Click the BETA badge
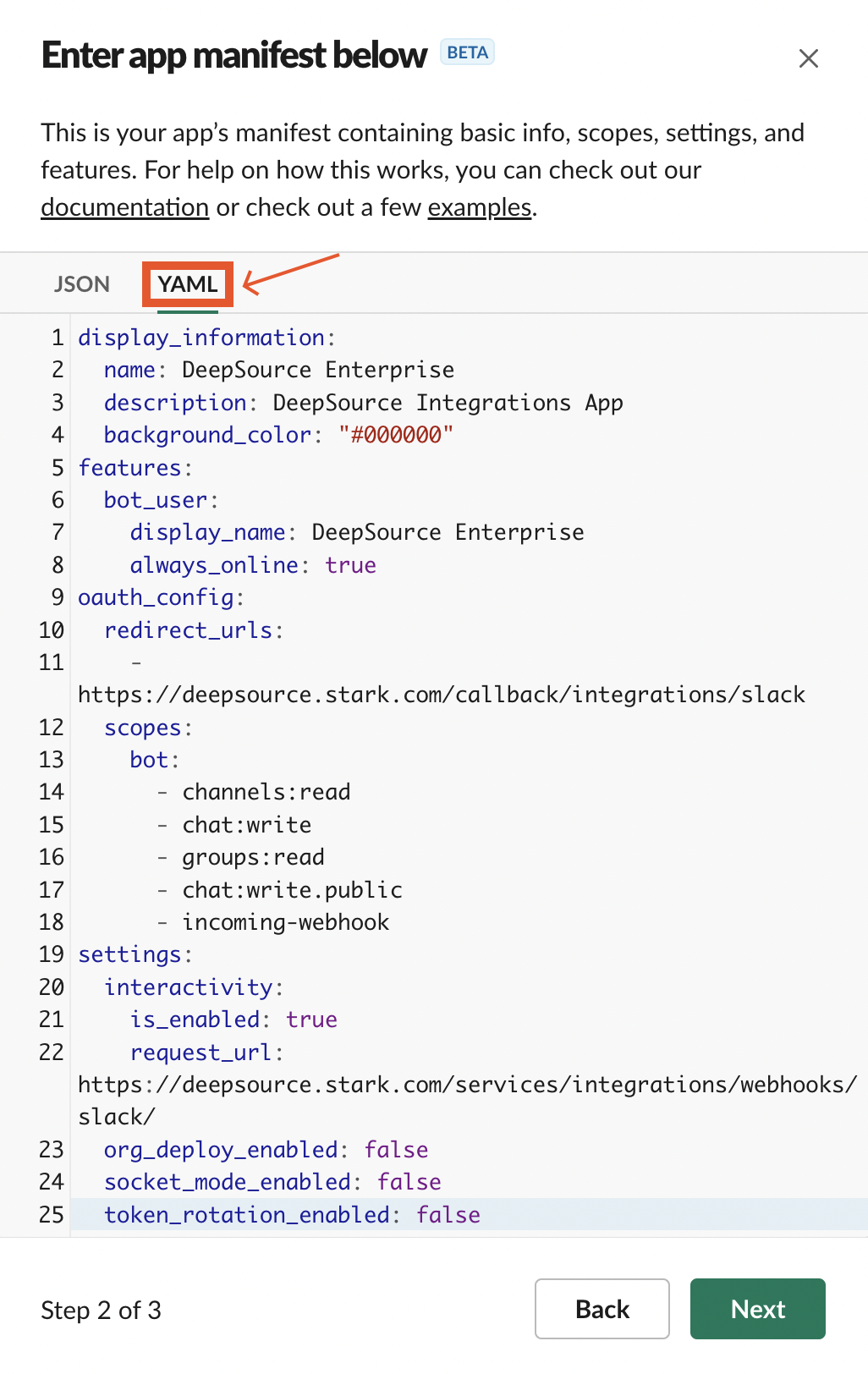Screen dimensions: 868x1374 click(x=468, y=52)
